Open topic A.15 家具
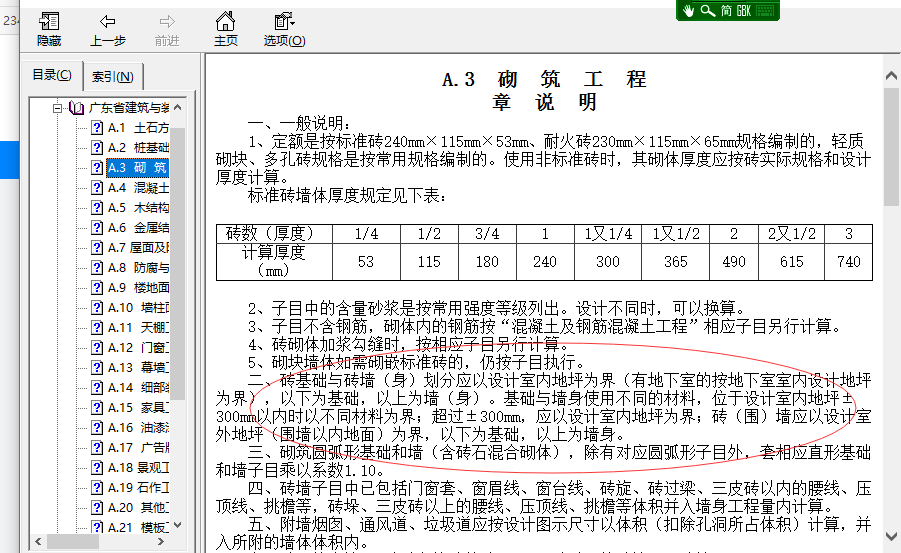Viewport: 901px width, 553px height. pyautogui.click(x=138, y=408)
